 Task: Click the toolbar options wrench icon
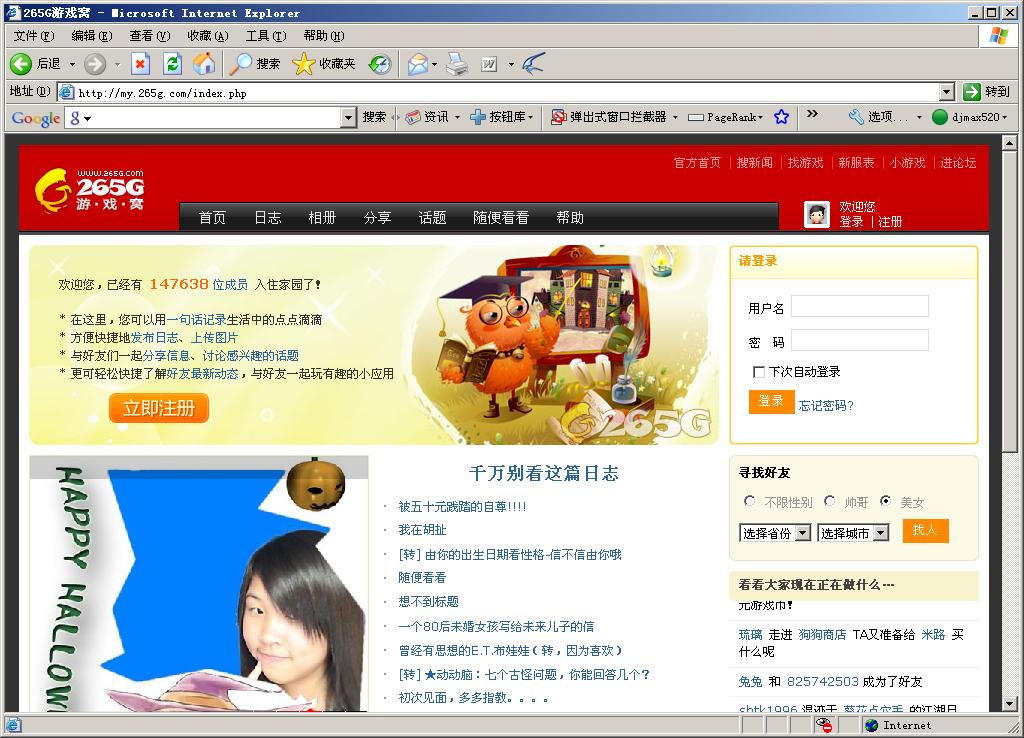[856, 117]
